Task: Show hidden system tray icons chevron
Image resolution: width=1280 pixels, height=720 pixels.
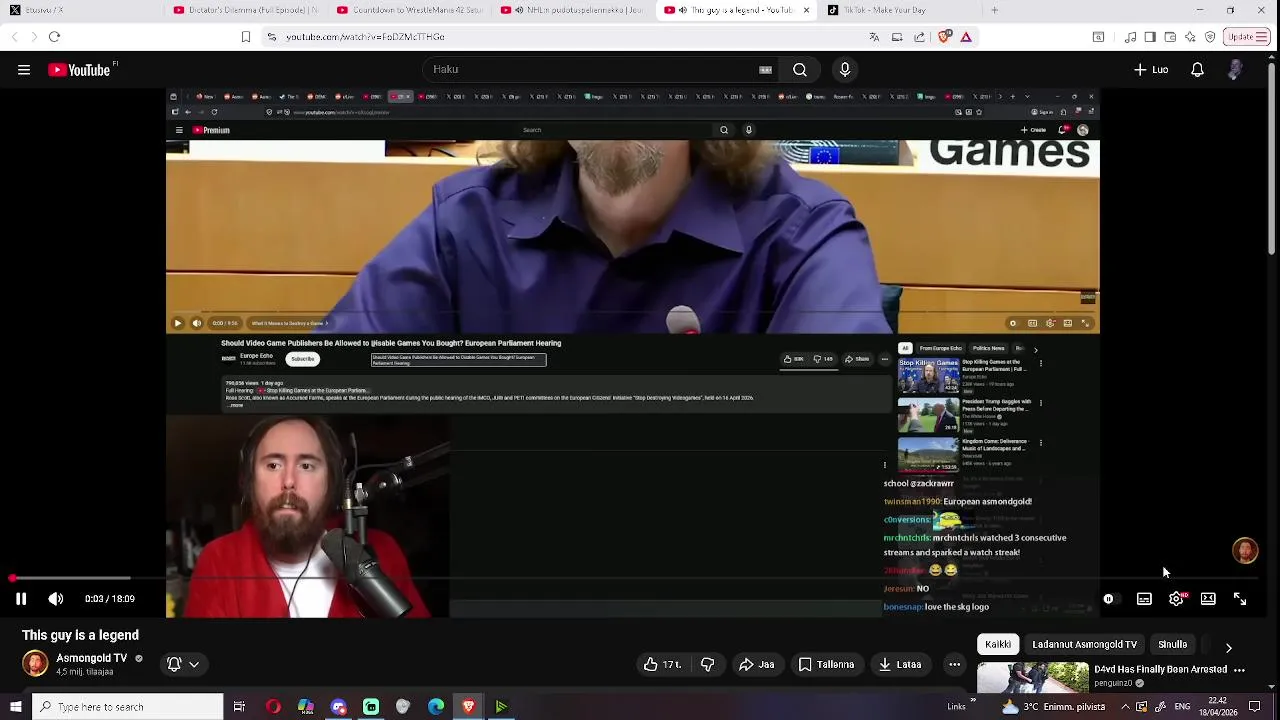Action: tap(1125, 707)
